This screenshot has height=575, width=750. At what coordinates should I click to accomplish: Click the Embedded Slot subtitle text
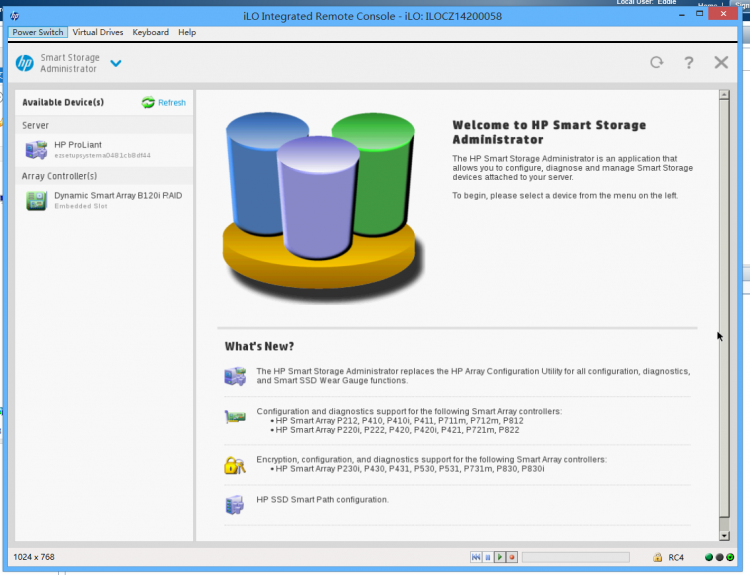(x=81, y=206)
